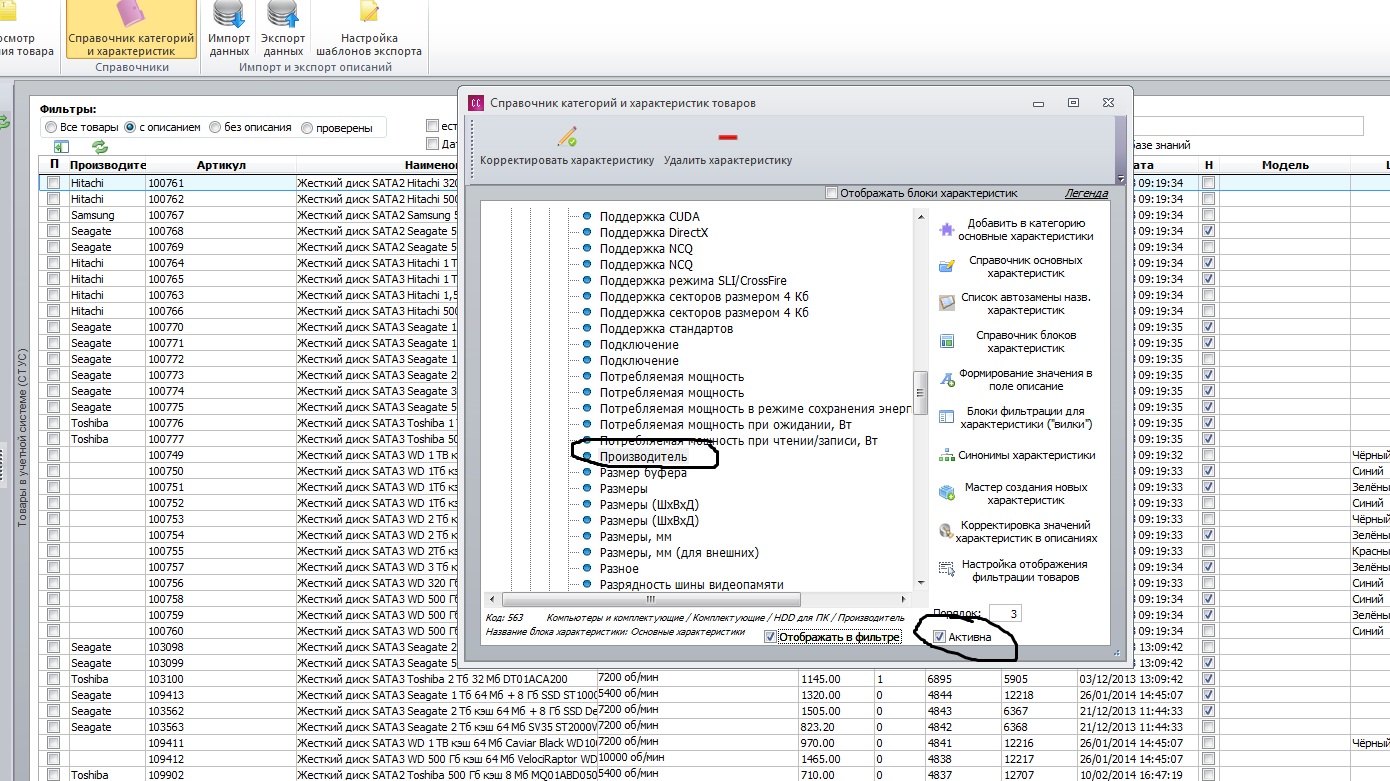Uncheck the Активна checkbox
This screenshot has height=781, width=1390.
(940, 637)
